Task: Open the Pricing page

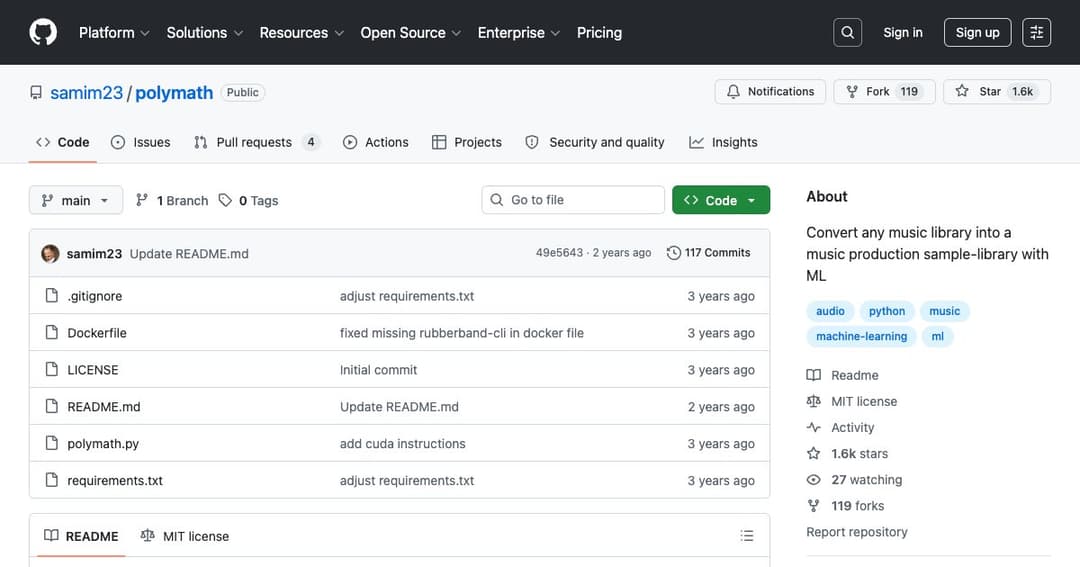Action: tap(599, 32)
